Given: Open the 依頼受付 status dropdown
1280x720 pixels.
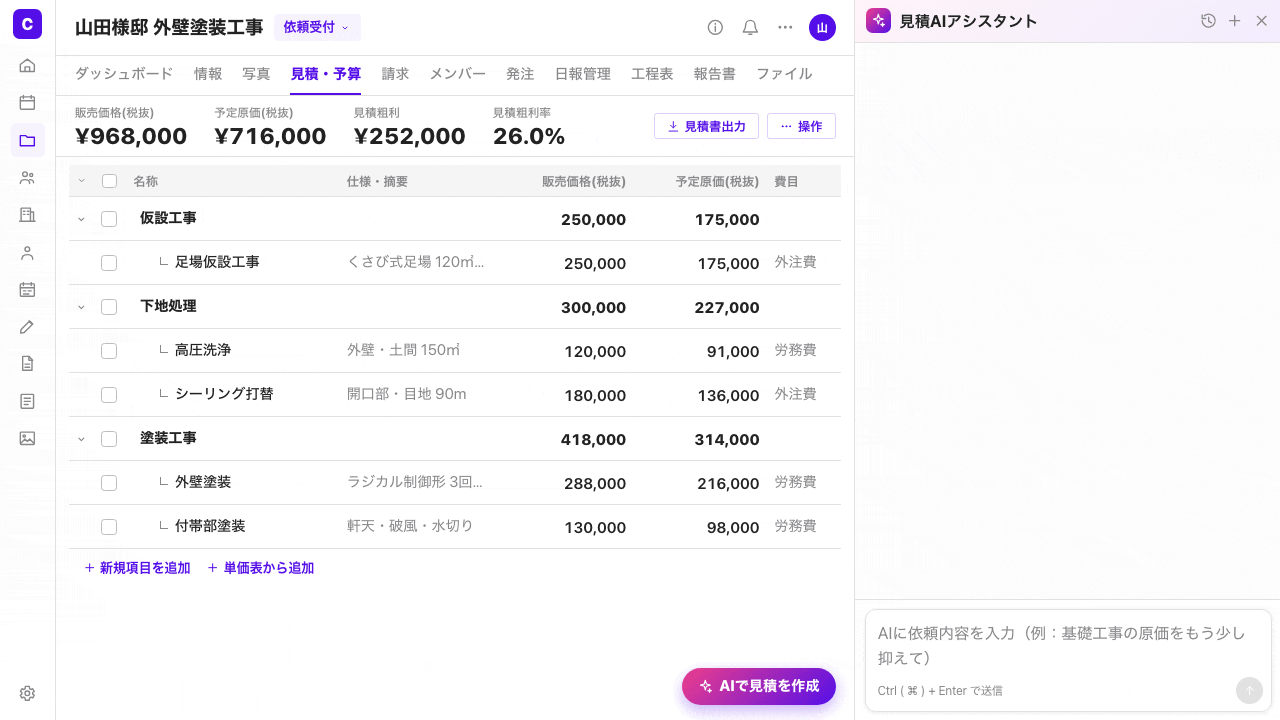Looking at the screenshot, I should [x=317, y=28].
